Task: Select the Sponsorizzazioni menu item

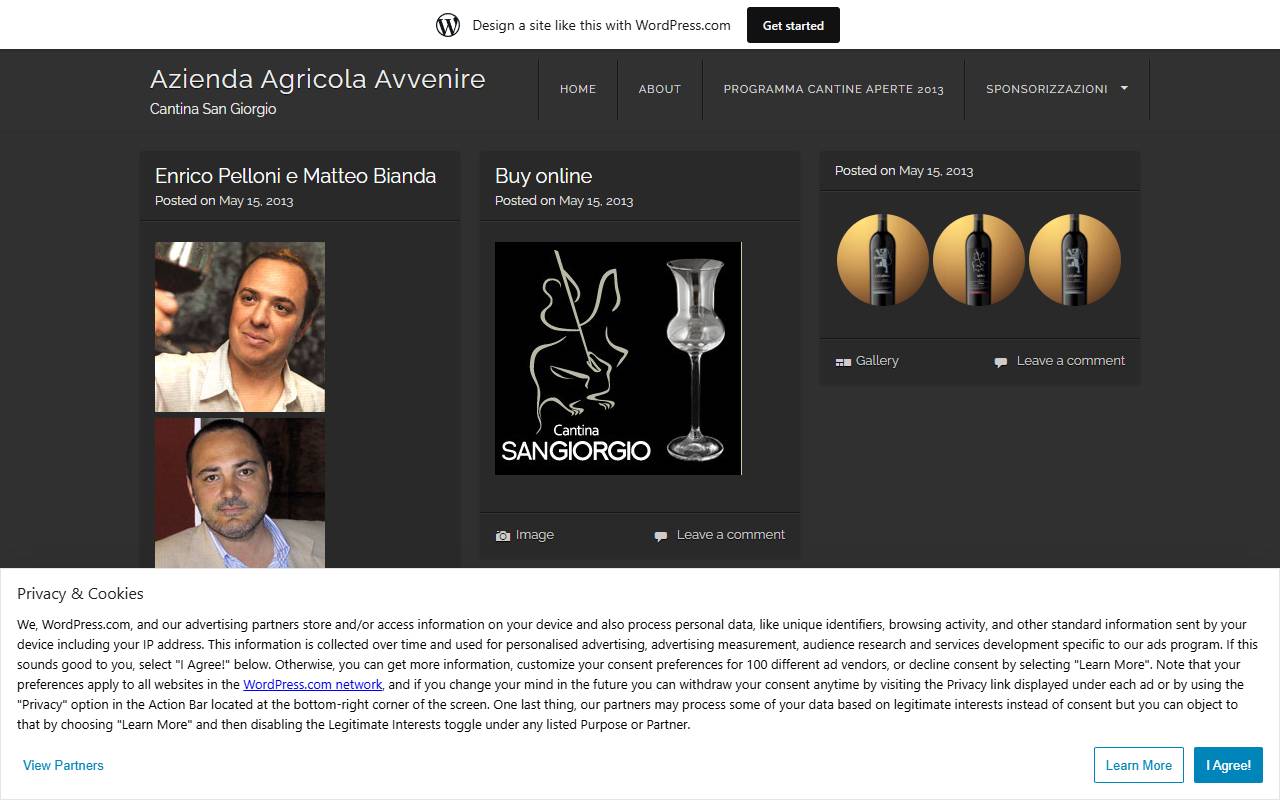Action: pyautogui.click(x=1047, y=89)
